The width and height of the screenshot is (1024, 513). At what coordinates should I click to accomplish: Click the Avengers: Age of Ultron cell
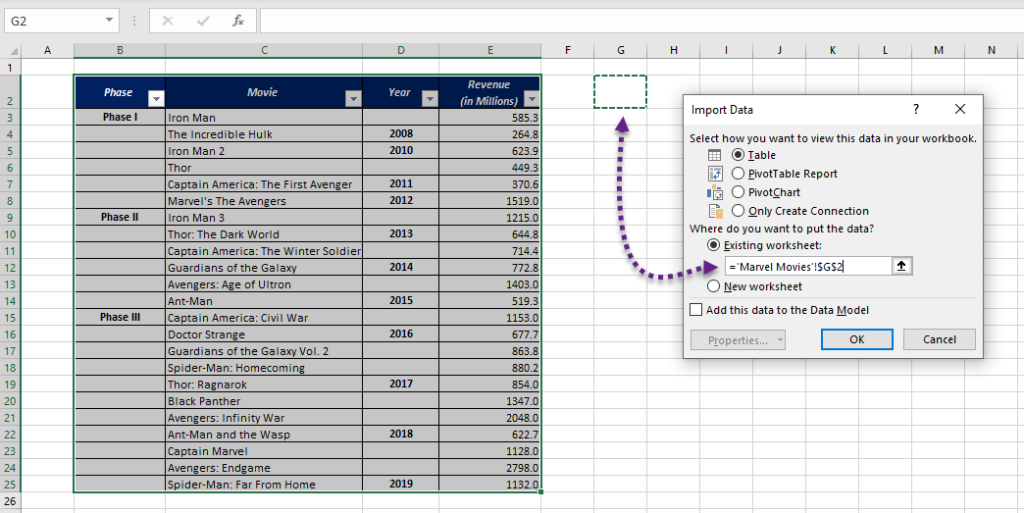pyautogui.click(x=264, y=285)
